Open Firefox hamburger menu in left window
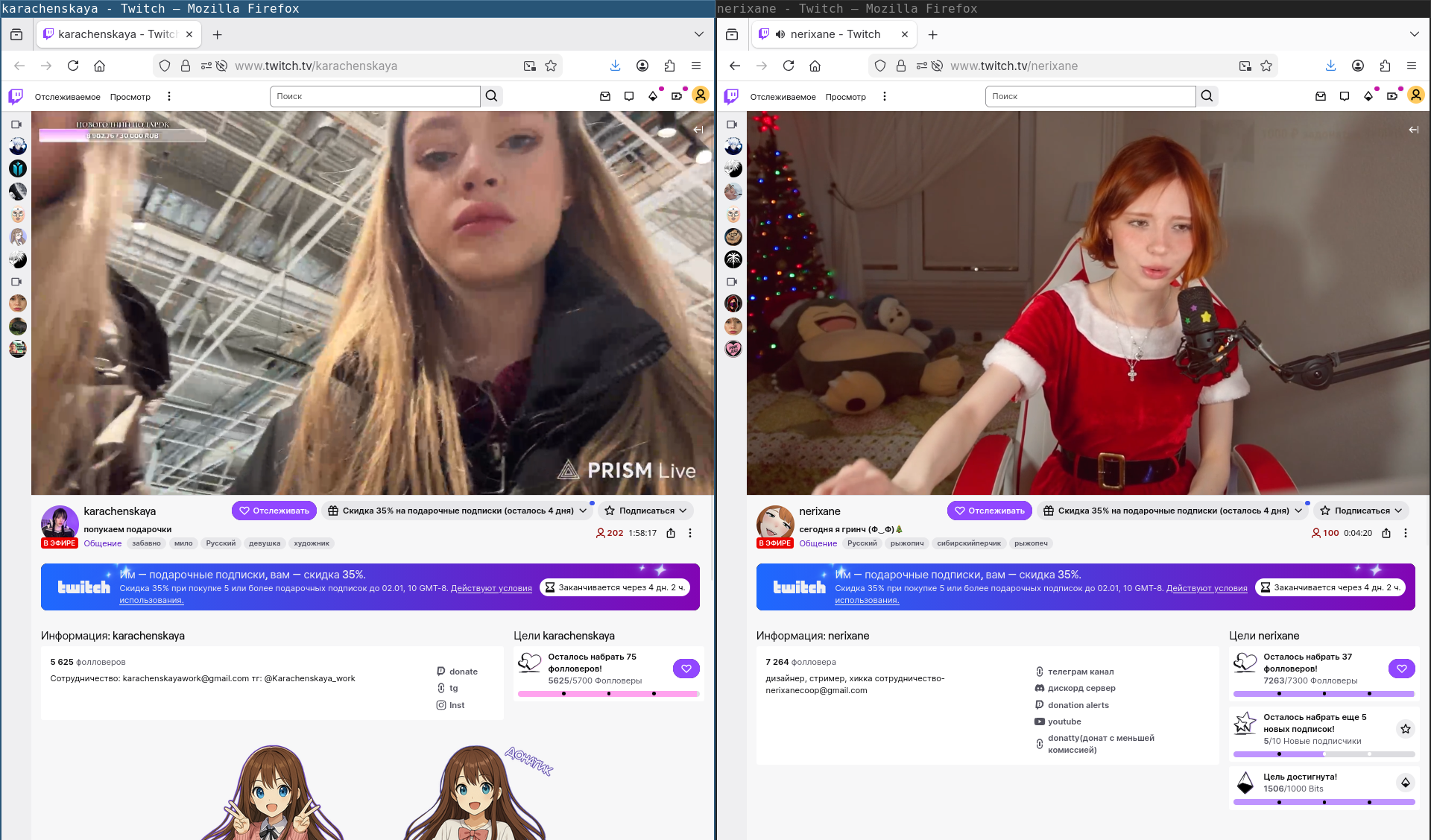Screen dimensions: 1431x840 696,66
